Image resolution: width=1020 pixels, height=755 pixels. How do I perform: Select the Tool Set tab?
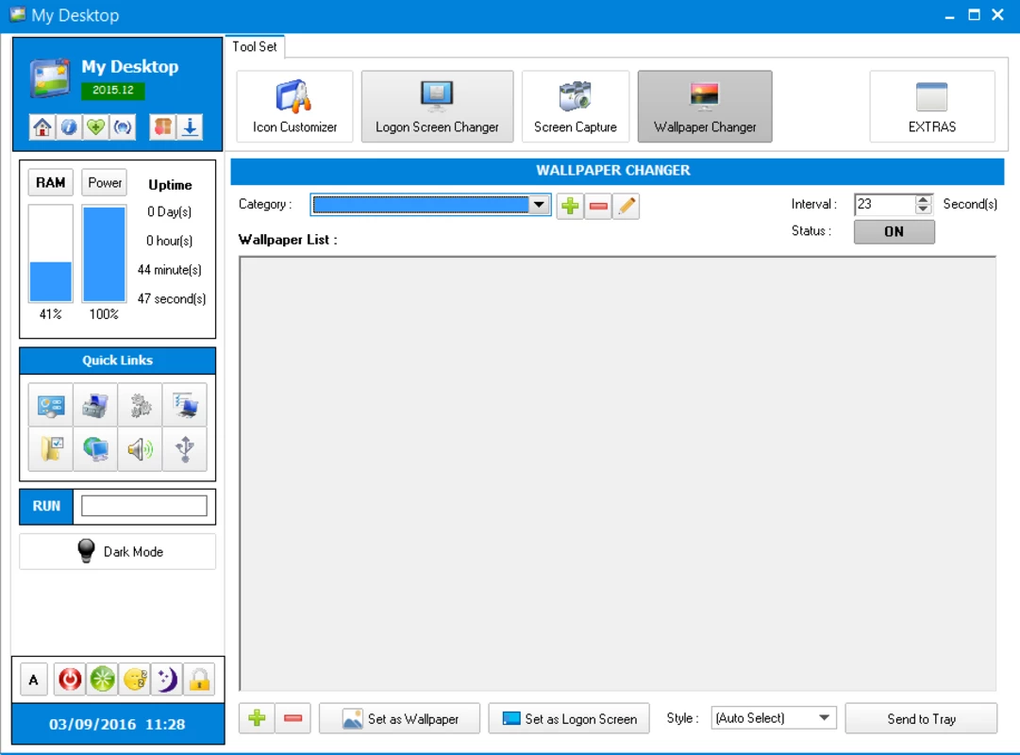254,46
